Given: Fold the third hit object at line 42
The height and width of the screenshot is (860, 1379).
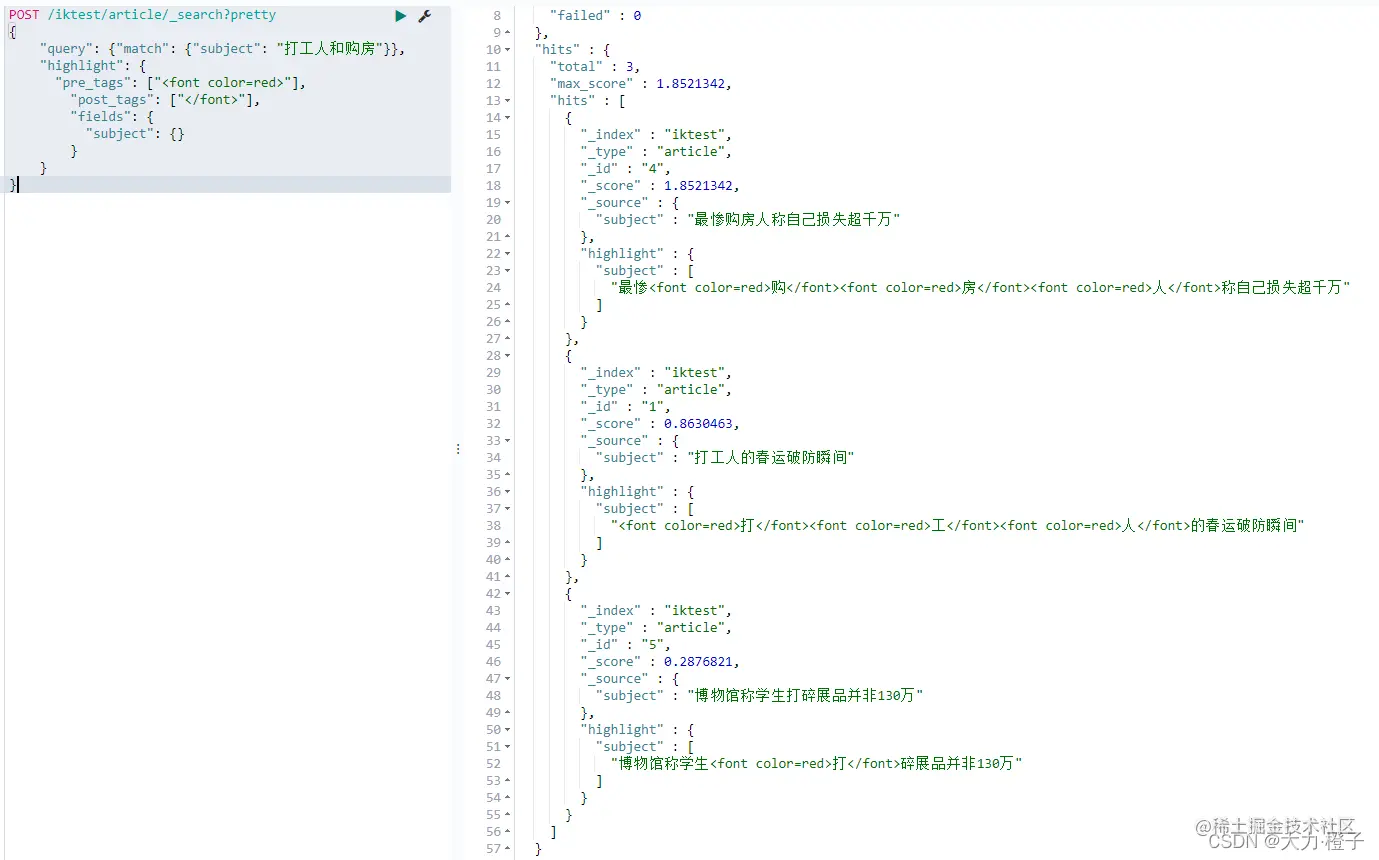Looking at the screenshot, I should click(x=508, y=594).
